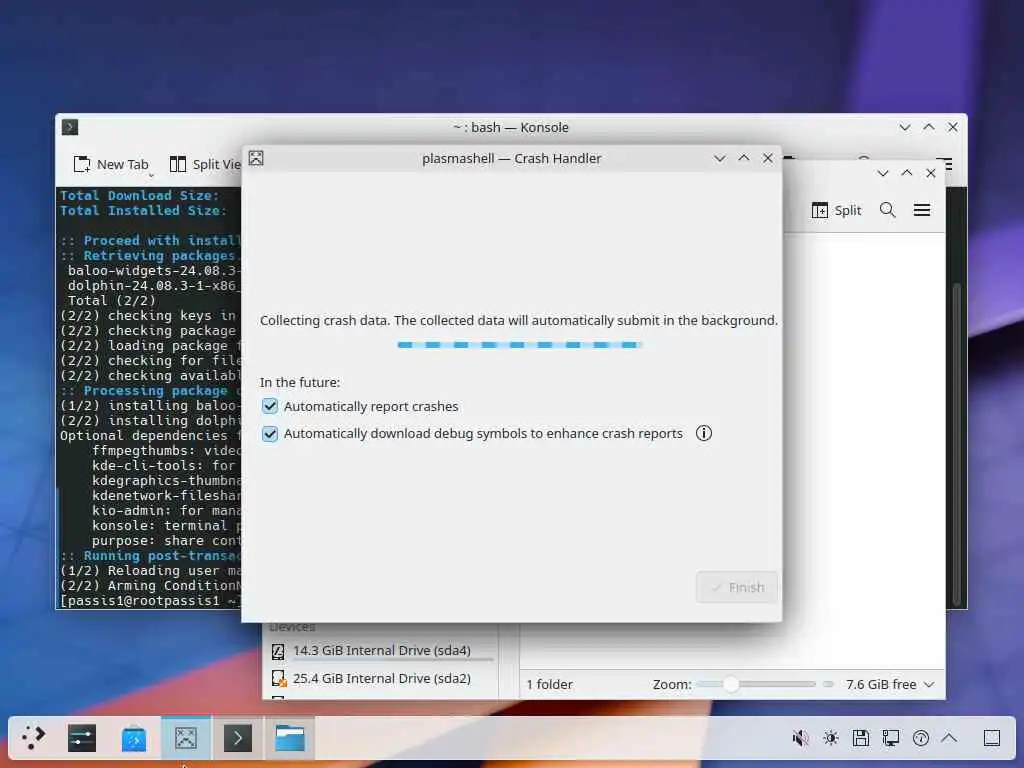Close the Crash Handler window

(768, 158)
